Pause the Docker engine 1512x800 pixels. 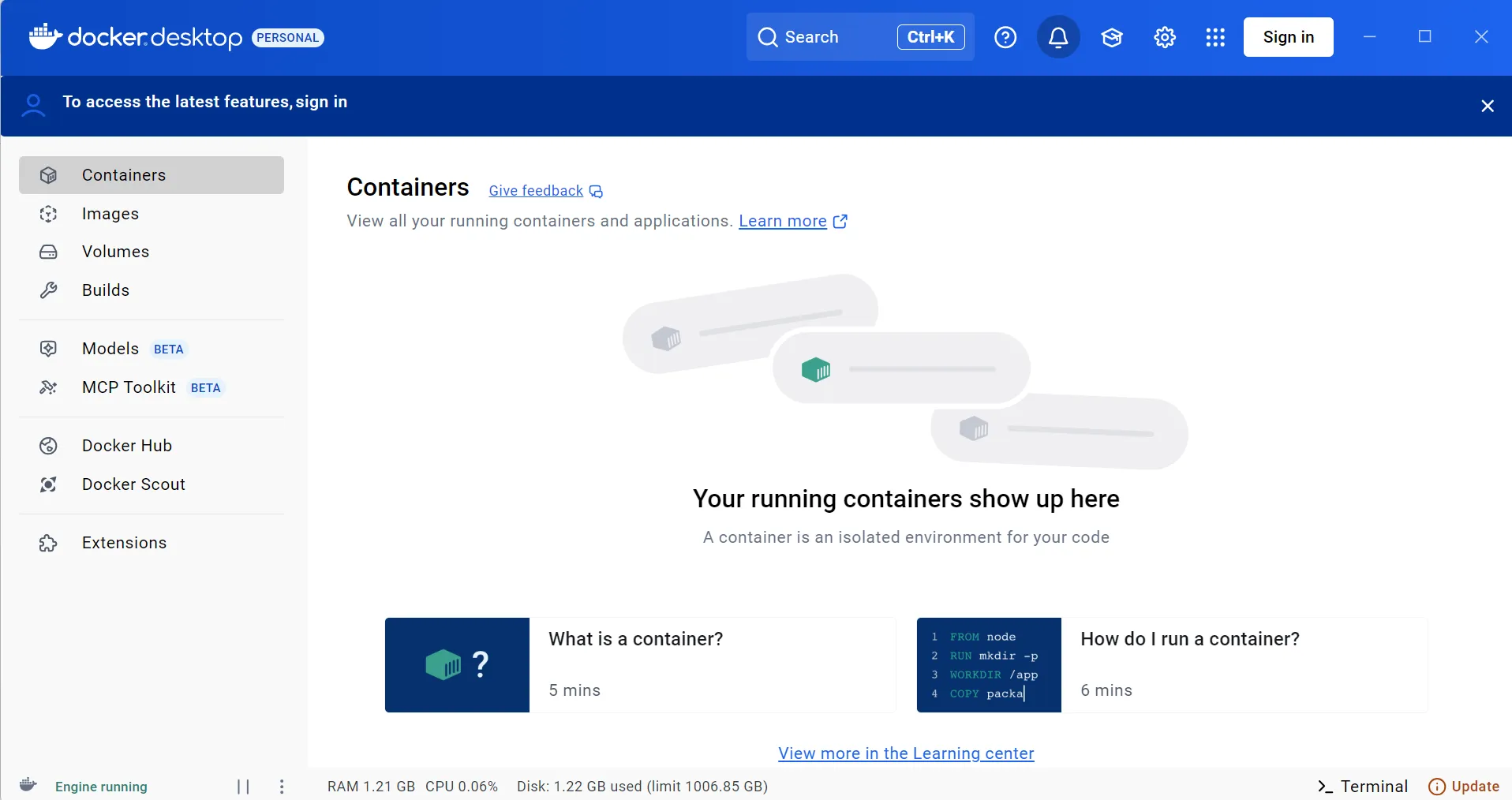tap(243, 787)
